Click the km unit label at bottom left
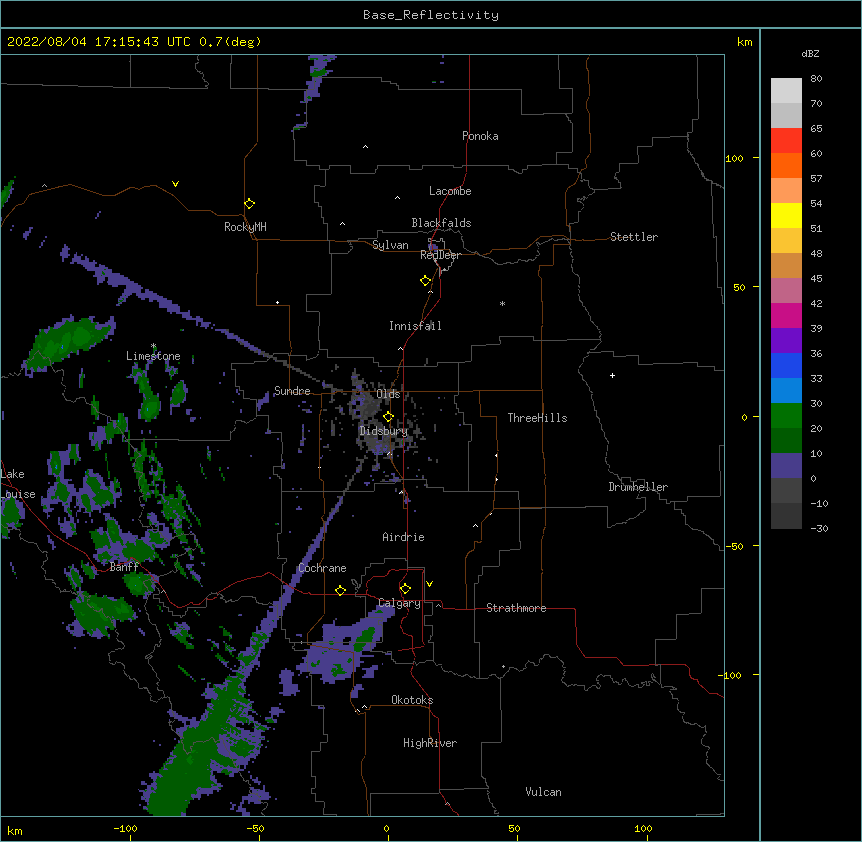 [x=15, y=831]
